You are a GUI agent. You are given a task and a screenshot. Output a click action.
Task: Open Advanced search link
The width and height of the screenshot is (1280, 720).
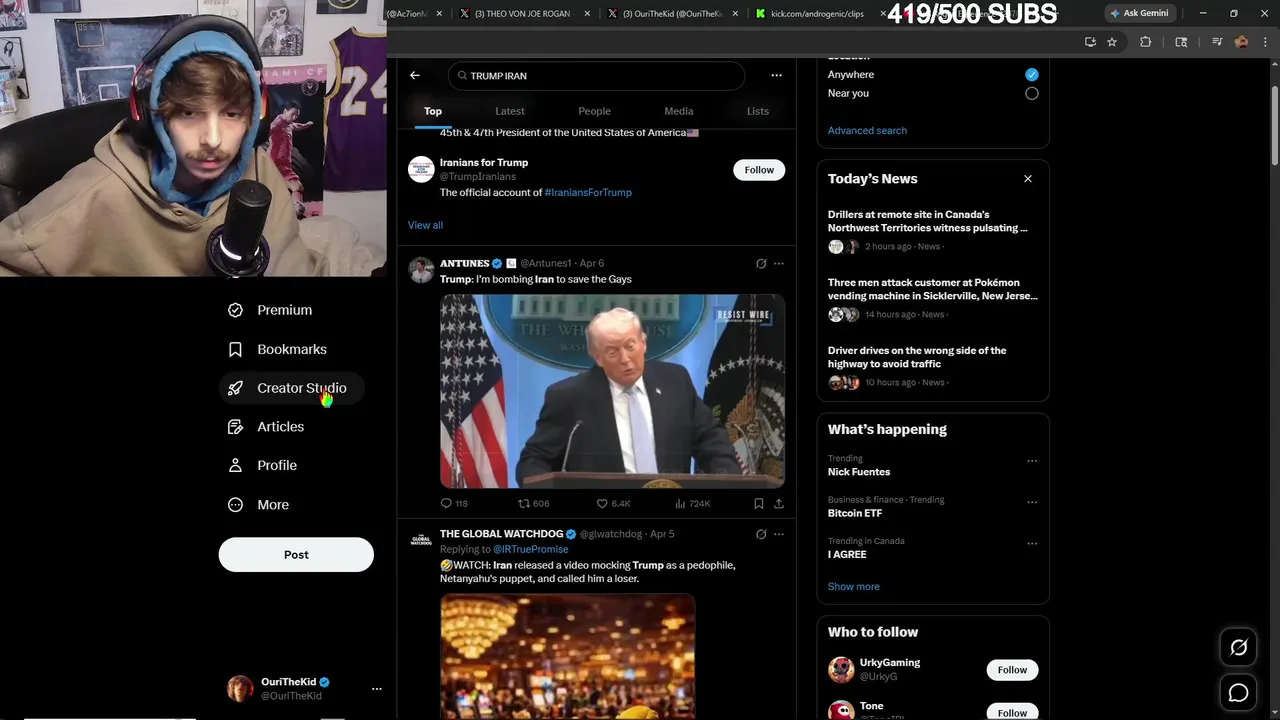pyautogui.click(x=867, y=131)
